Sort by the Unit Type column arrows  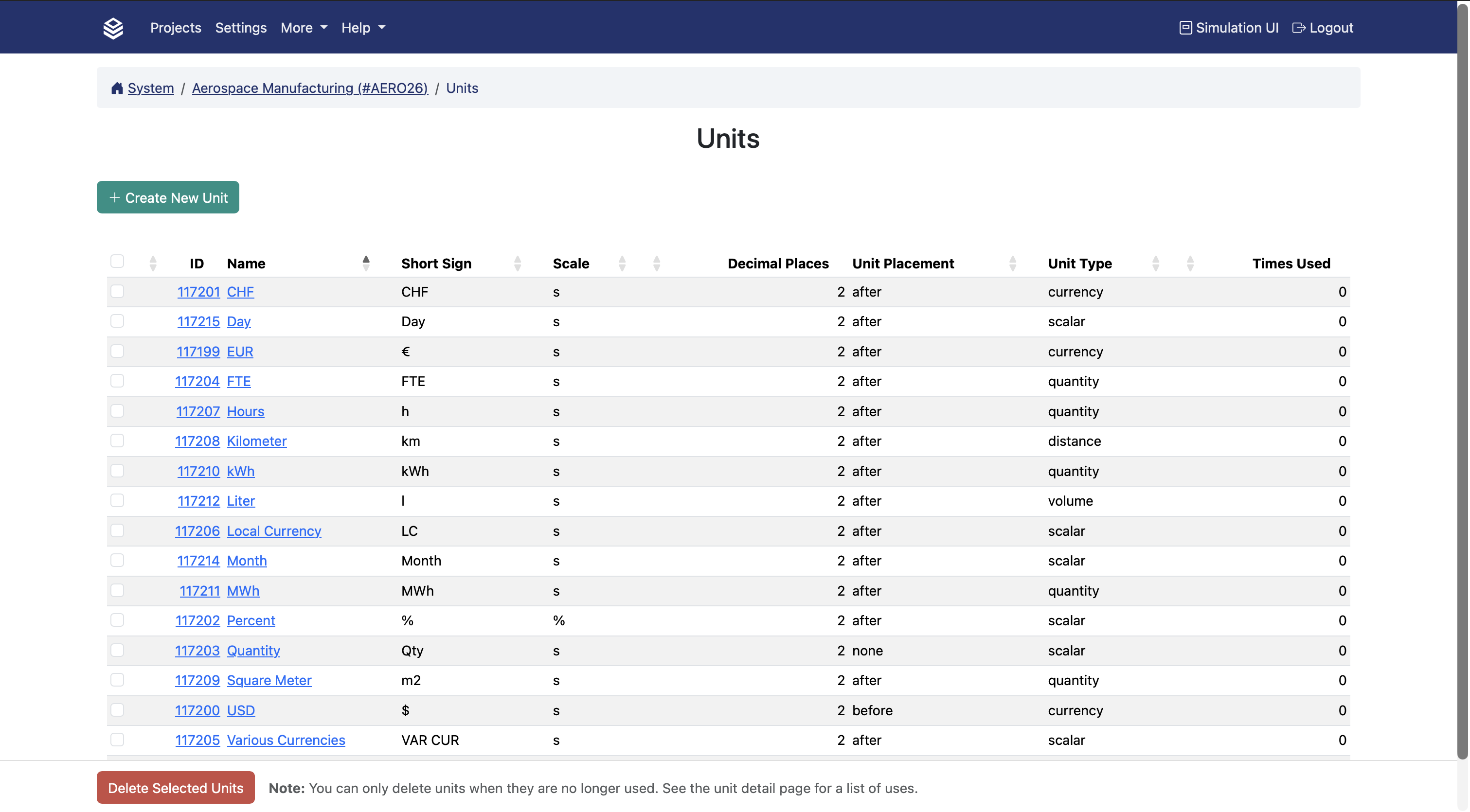[1156, 263]
